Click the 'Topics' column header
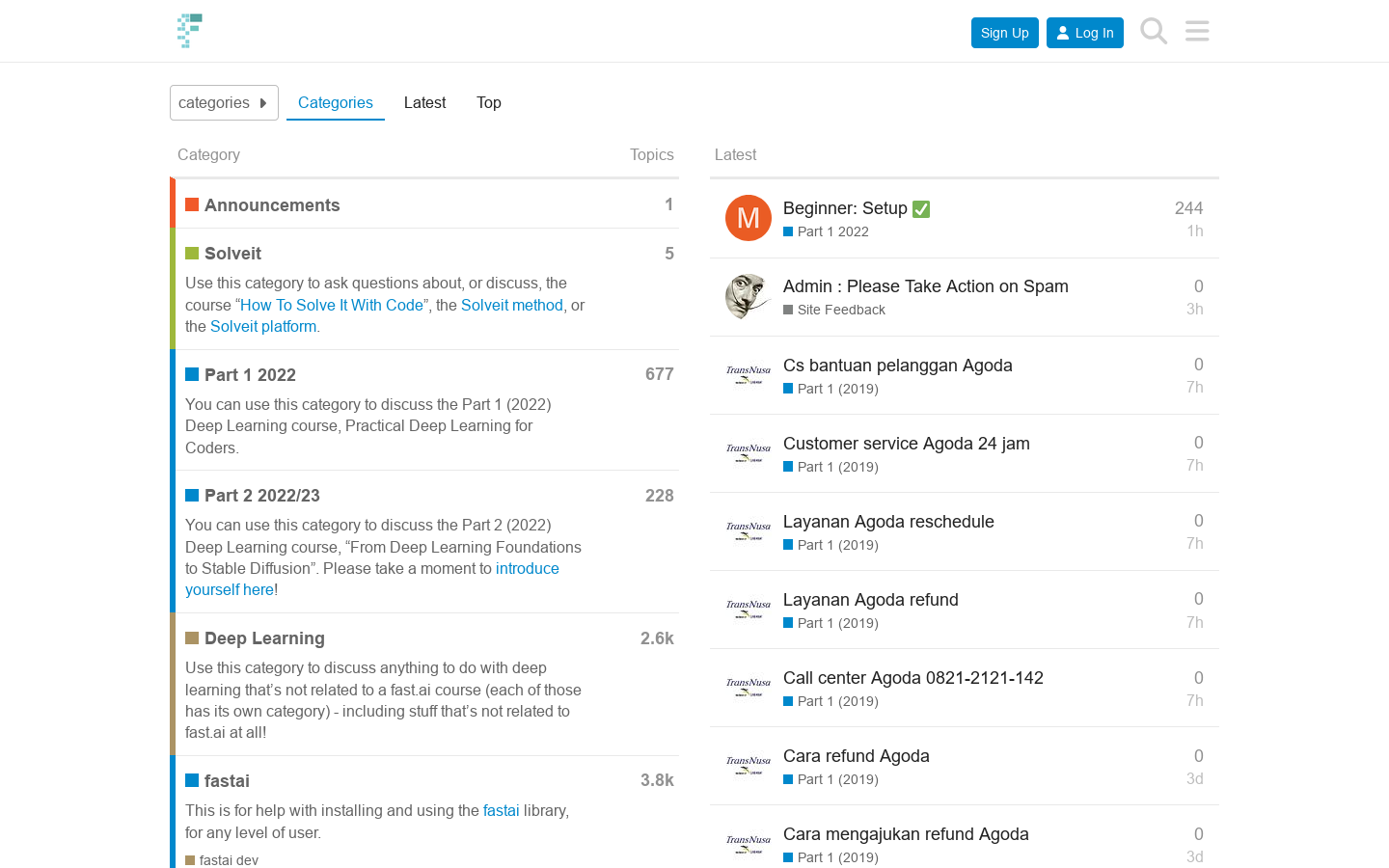 [652, 155]
